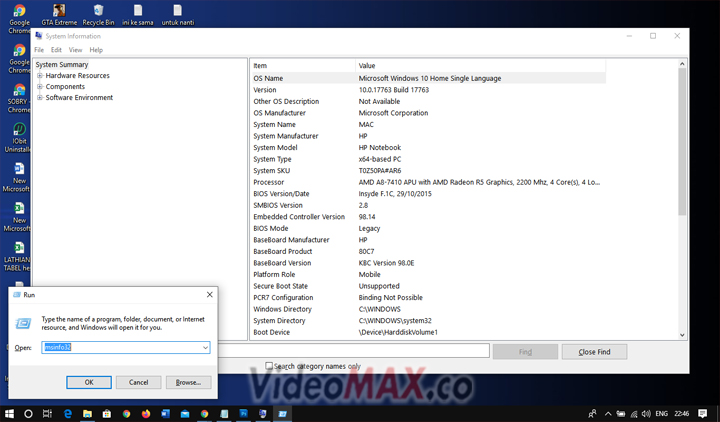The height and width of the screenshot is (422, 720).
Task: Close the Run dialog
Action: (209, 295)
